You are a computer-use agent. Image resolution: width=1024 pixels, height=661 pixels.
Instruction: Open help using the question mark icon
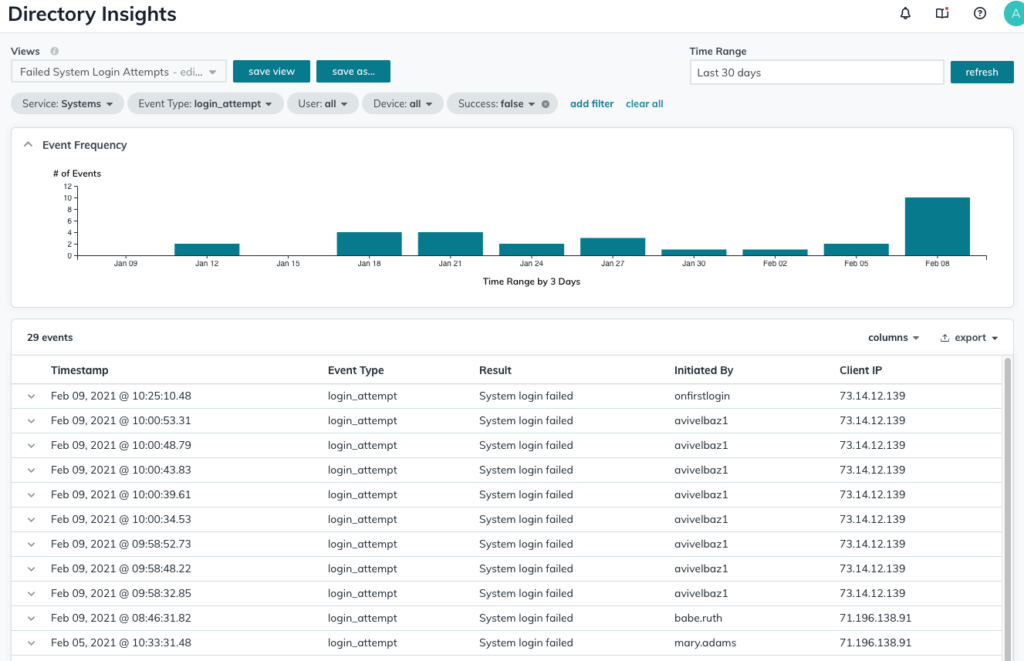tap(979, 13)
